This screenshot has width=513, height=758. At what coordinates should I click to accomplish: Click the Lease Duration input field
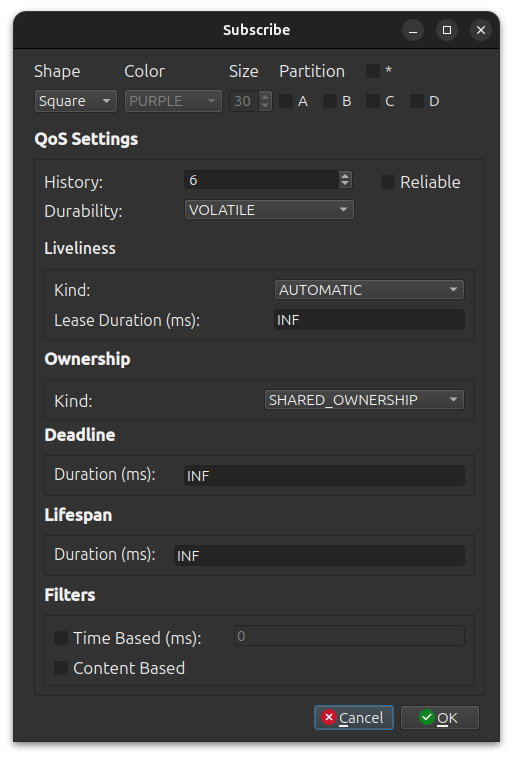(369, 320)
